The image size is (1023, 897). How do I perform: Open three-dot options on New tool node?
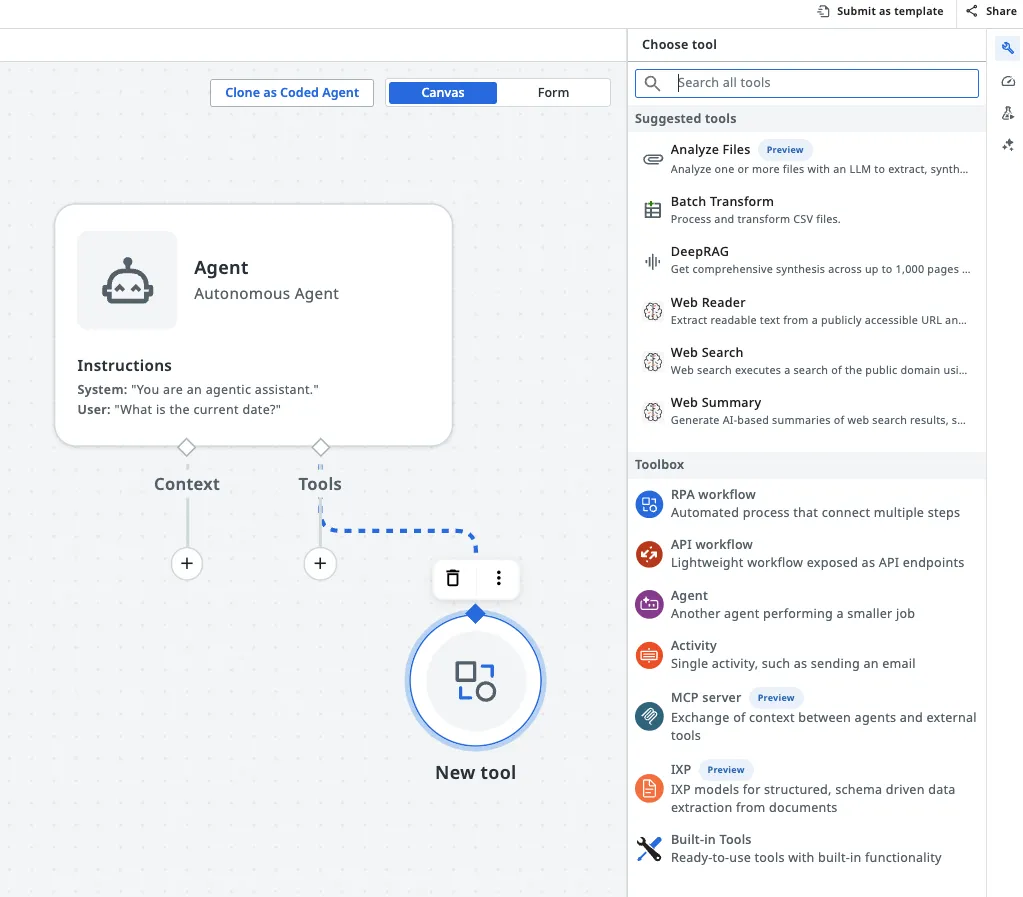coord(498,578)
